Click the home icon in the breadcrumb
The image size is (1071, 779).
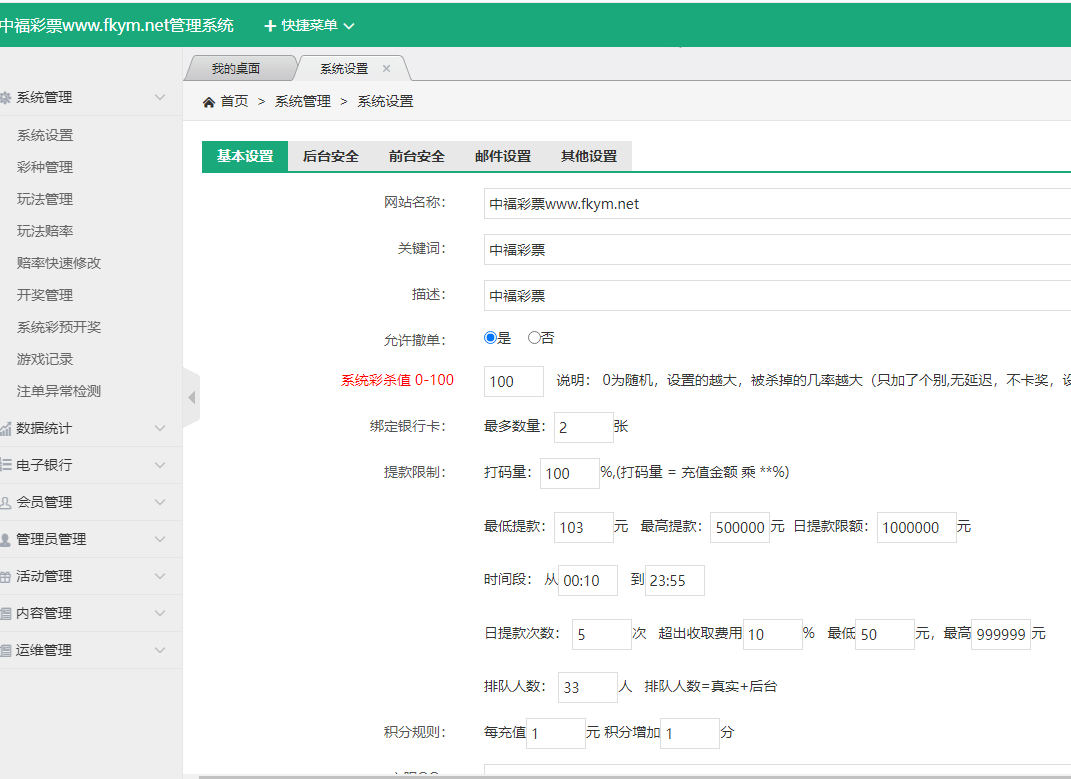click(x=208, y=100)
